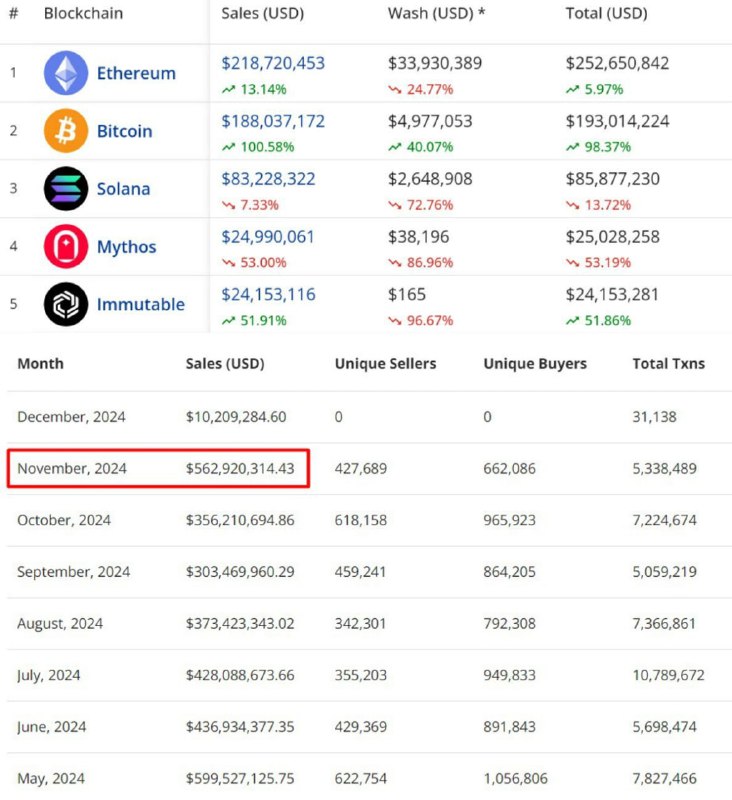This screenshot has height=800, width=732.
Task: Click the Ethereum logo icon
Action: click(66, 73)
